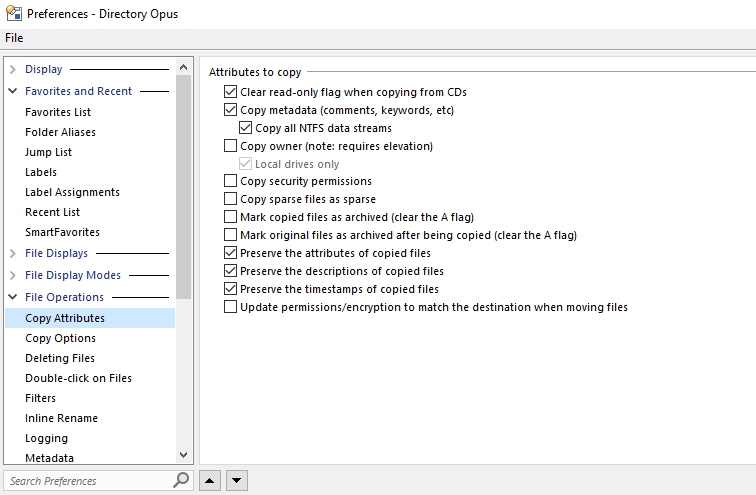
Task: Enable Update permissions/encryption to match destination
Action: pyautogui.click(x=230, y=307)
